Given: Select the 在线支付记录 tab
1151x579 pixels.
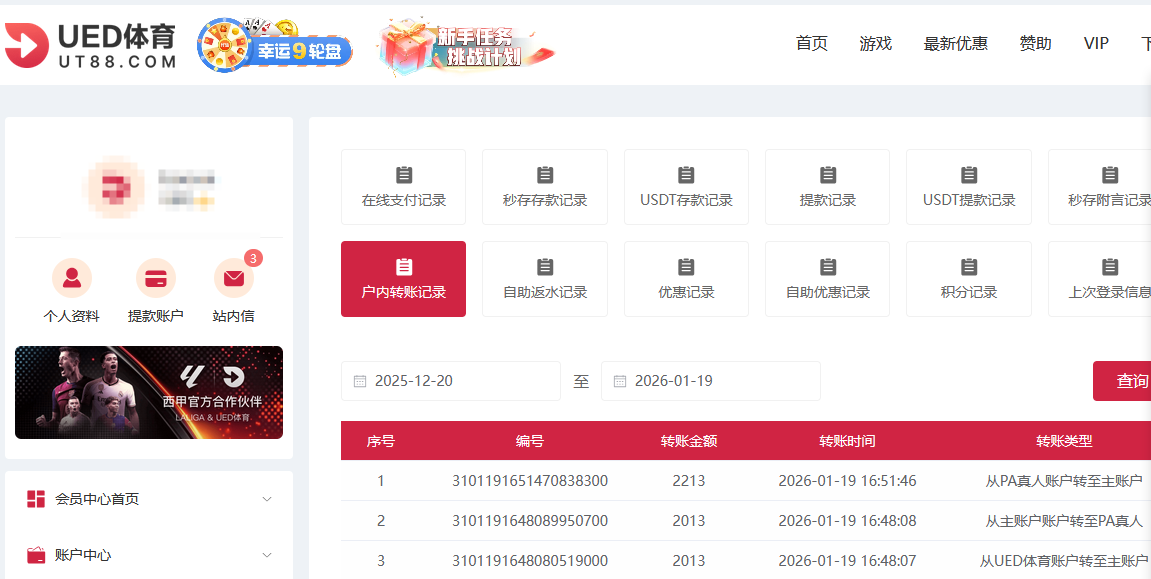Looking at the screenshot, I should (403, 187).
